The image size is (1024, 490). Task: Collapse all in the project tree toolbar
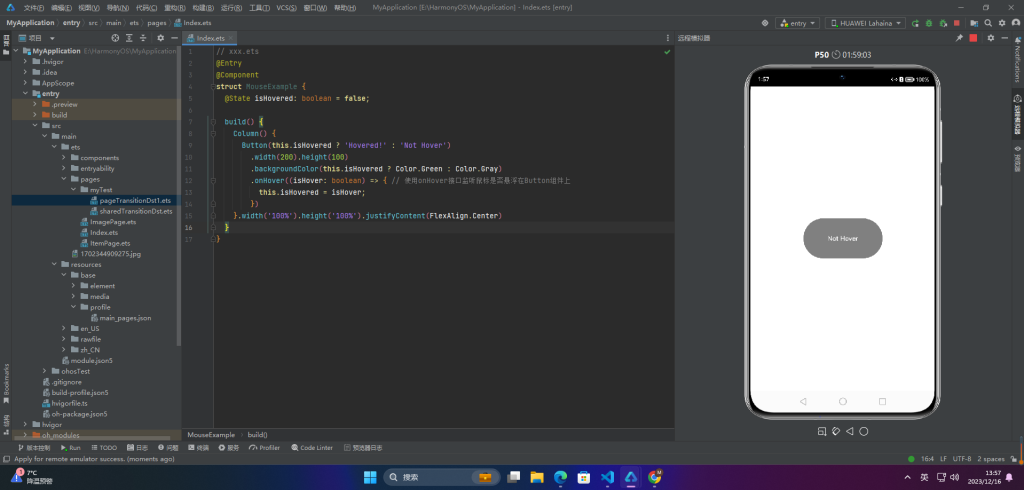pos(142,38)
